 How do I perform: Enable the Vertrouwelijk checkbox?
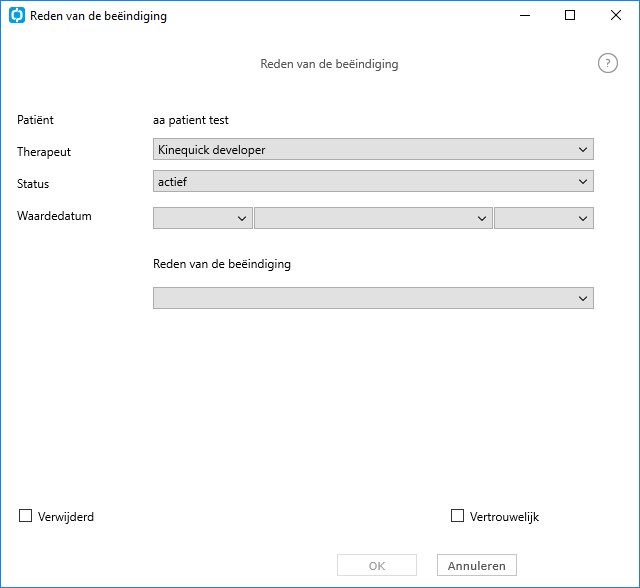click(x=457, y=516)
